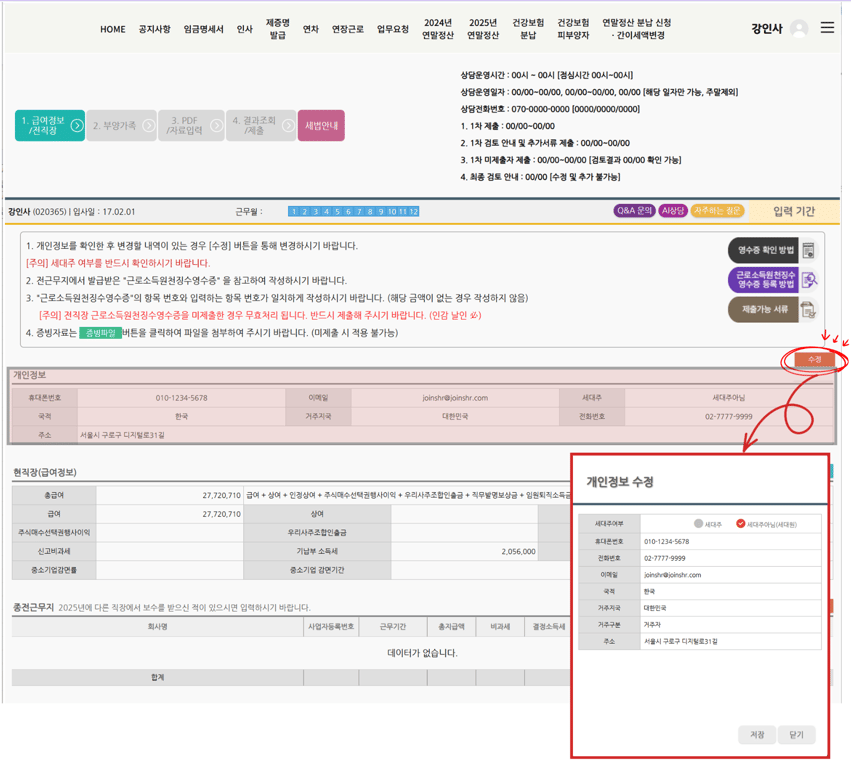The height and width of the screenshot is (768, 851).
Task: Click arrow icon on step 3 PDF/자료입력
Action: pos(217,125)
